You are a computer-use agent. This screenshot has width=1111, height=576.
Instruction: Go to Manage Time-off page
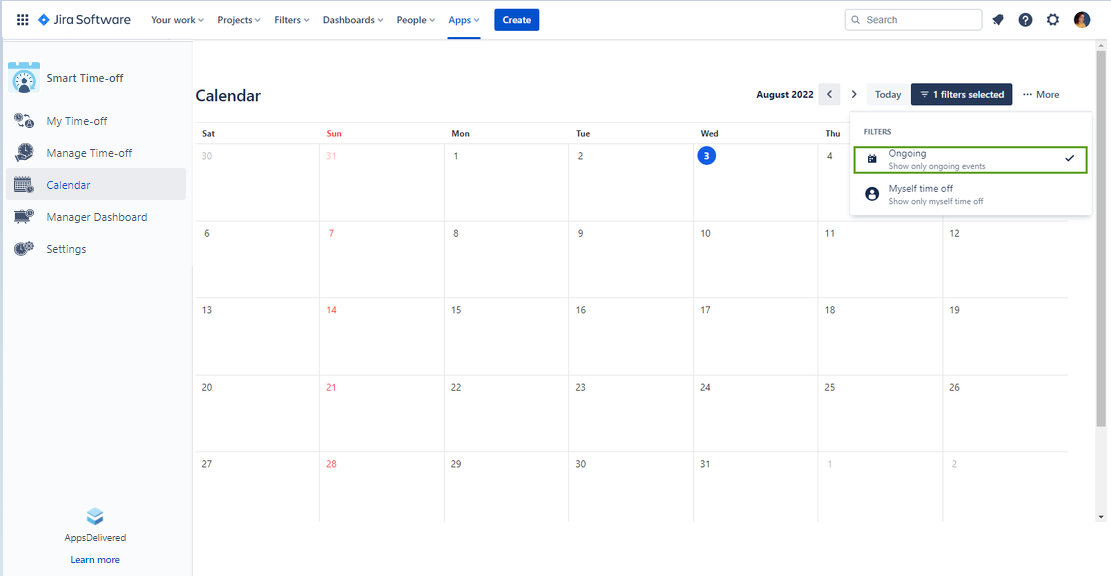click(89, 153)
